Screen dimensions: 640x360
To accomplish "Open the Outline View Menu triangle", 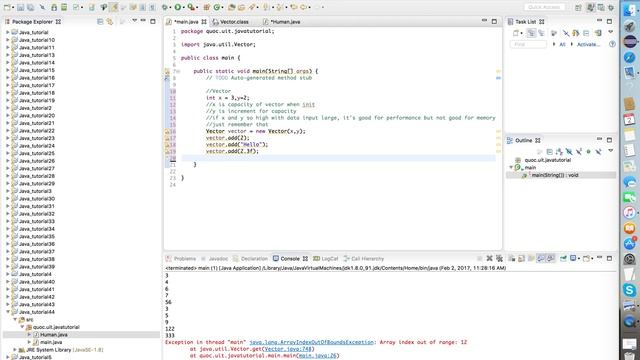I will 611,151.
